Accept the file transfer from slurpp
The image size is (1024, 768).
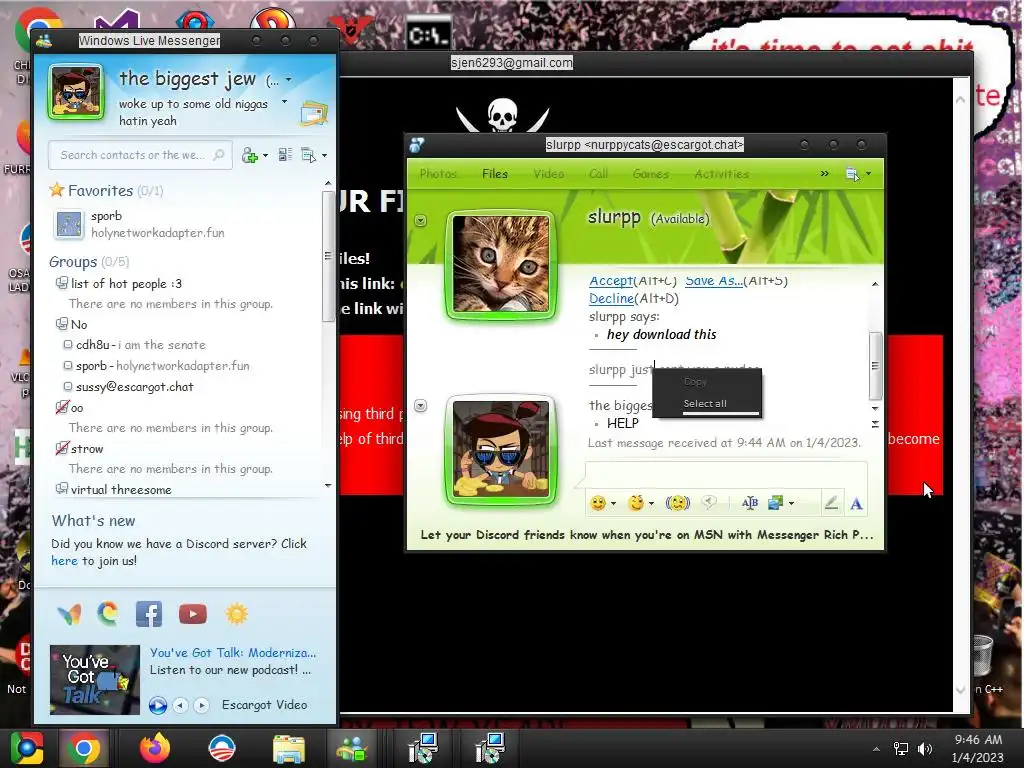pos(611,281)
